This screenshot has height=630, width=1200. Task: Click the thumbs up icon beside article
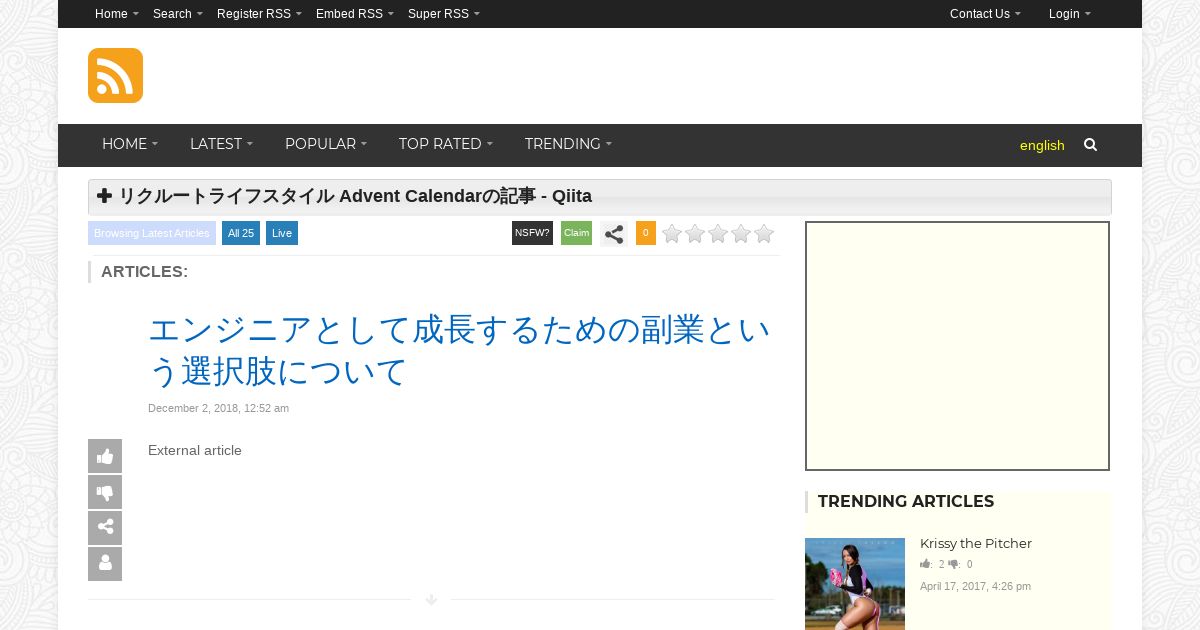click(x=105, y=456)
